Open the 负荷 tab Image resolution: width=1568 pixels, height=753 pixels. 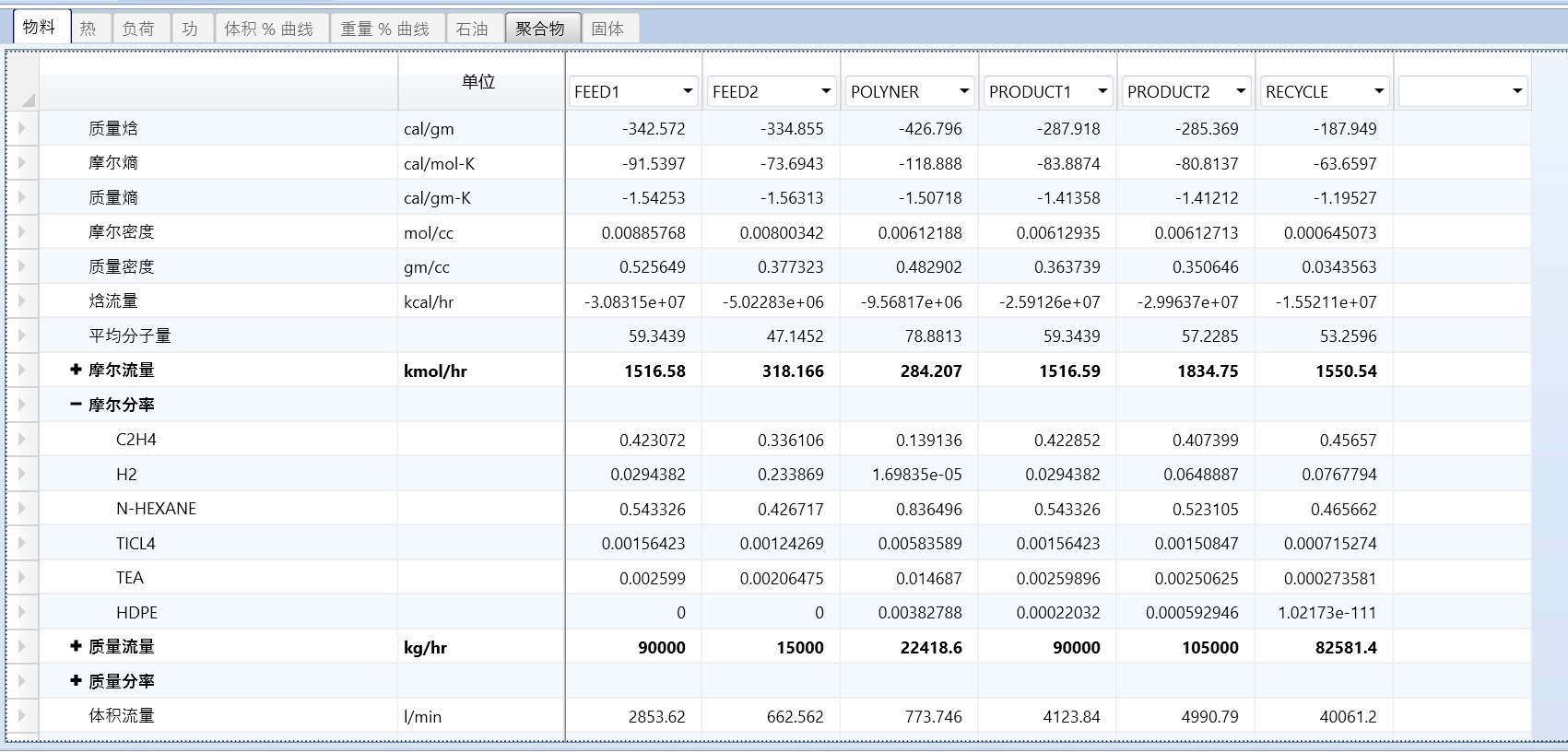139,29
